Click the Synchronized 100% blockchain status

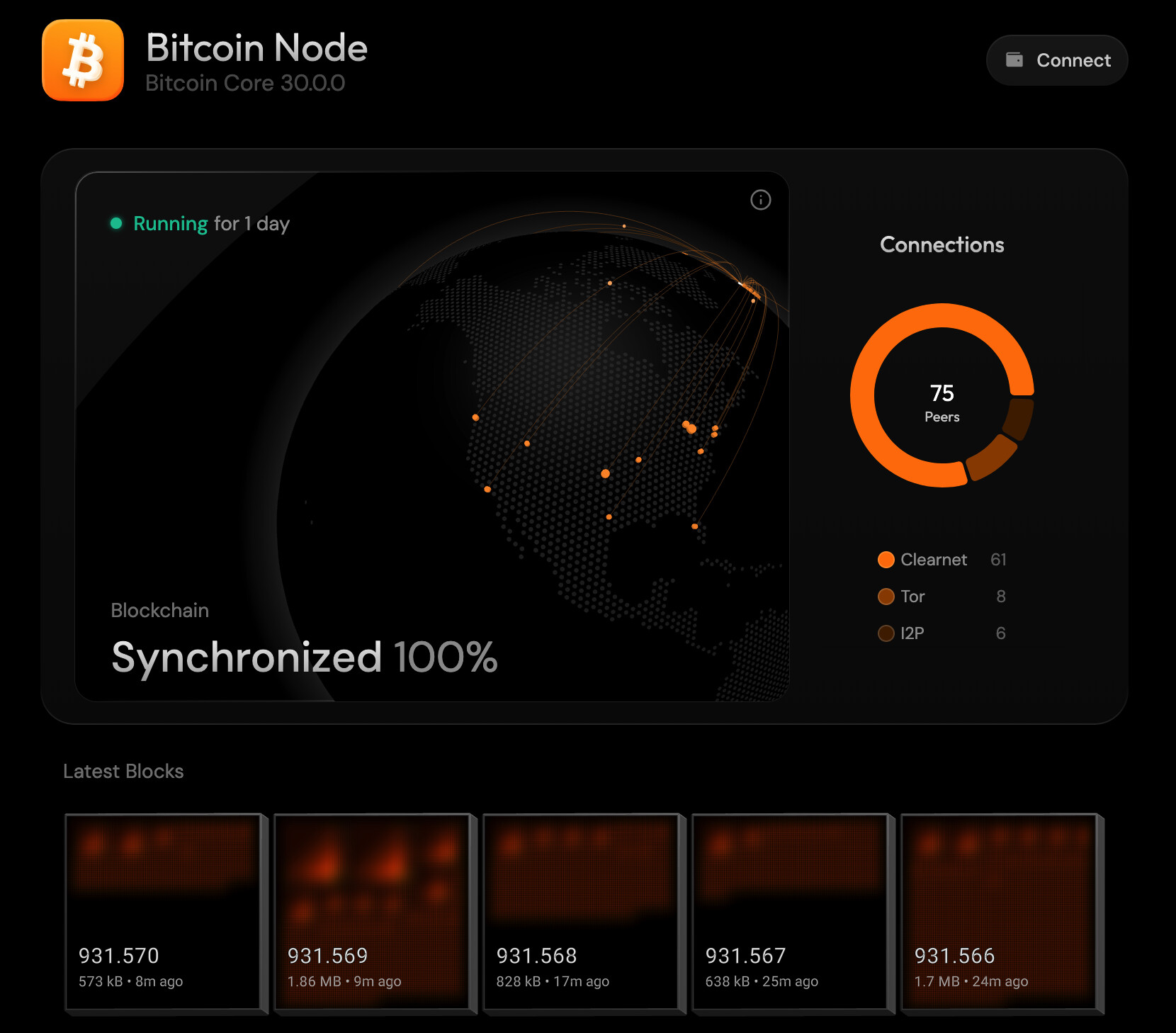(x=304, y=657)
